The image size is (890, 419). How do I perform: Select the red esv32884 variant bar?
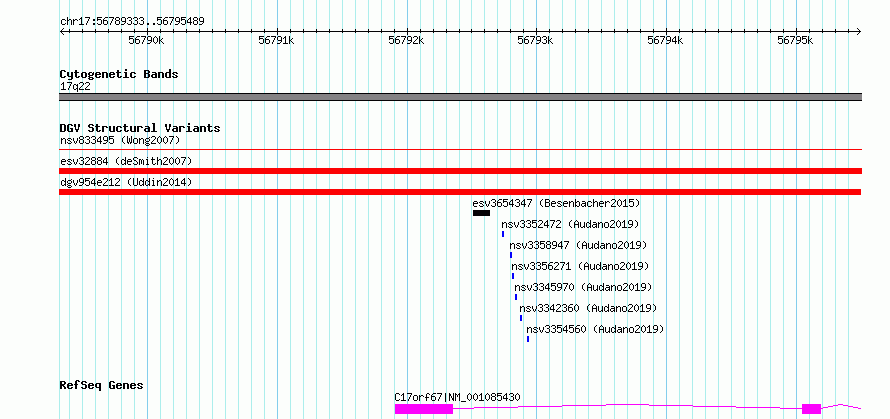(x=460, y=171)
